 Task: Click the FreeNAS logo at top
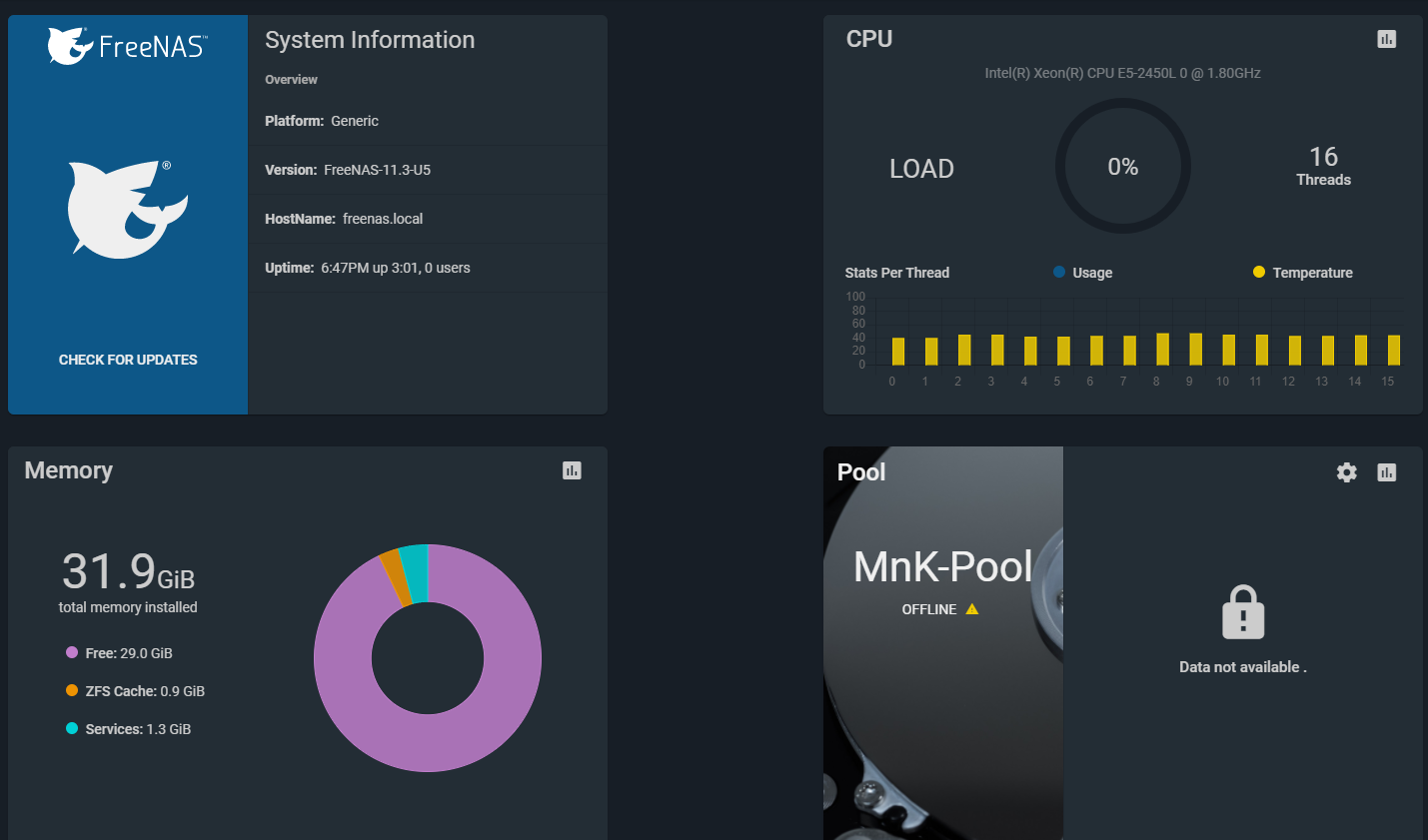[127, 46]
